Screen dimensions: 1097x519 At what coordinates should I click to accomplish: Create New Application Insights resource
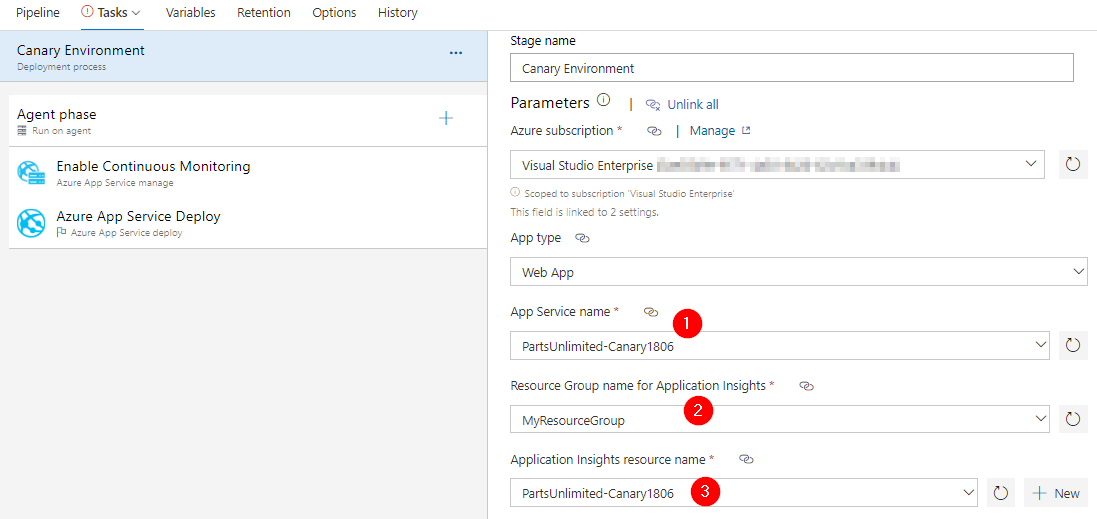pos(1056,493)
